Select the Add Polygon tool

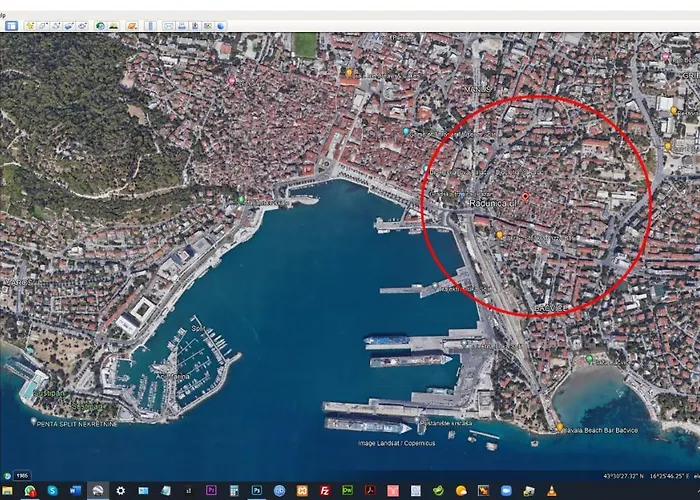pos(43,25)
